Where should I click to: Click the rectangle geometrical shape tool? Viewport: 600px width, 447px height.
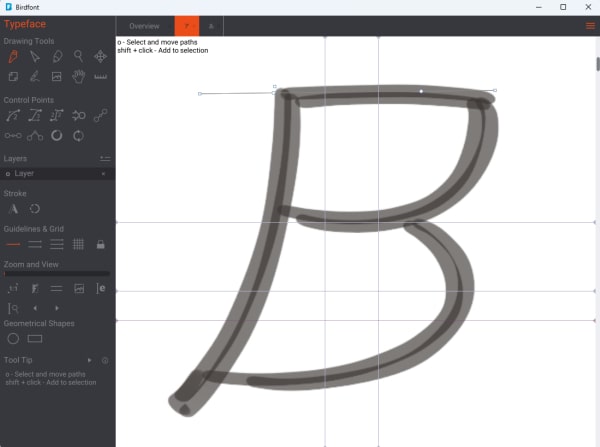pyautogui.click(x=35, y=339)
